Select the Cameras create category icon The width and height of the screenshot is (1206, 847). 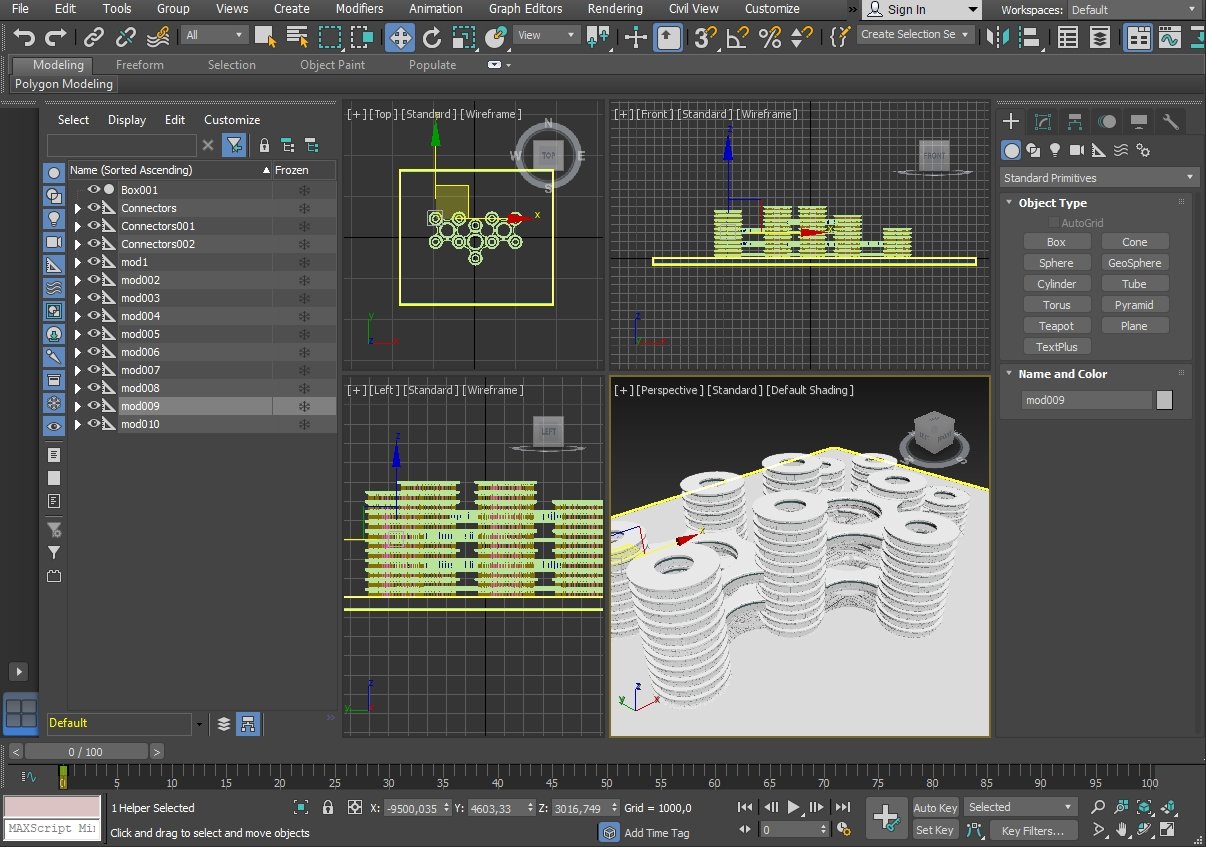point(1076,150)
